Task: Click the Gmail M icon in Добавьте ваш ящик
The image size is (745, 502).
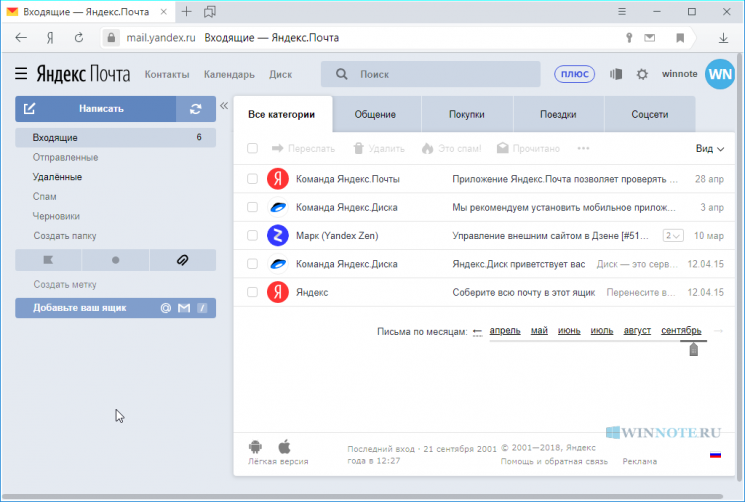Action: point(184,308)
